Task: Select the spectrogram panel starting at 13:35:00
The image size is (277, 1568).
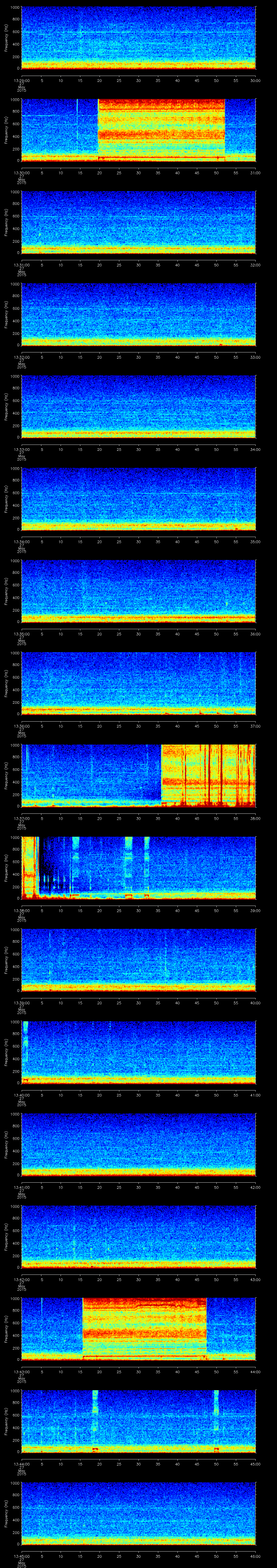Action: coord(138,591)
